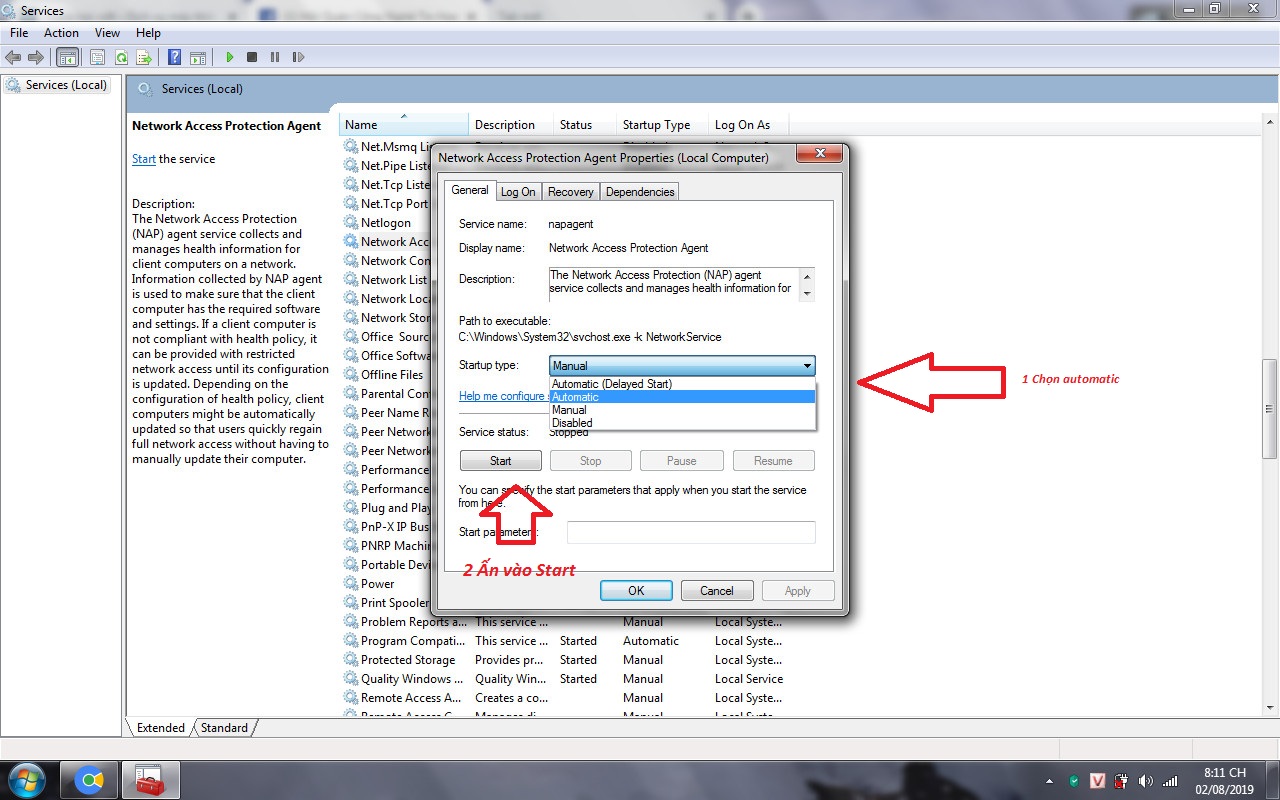Screen dimensions: 1280x800
Task: Select the Quality Windows service row
Action: (x=565, y=679)
